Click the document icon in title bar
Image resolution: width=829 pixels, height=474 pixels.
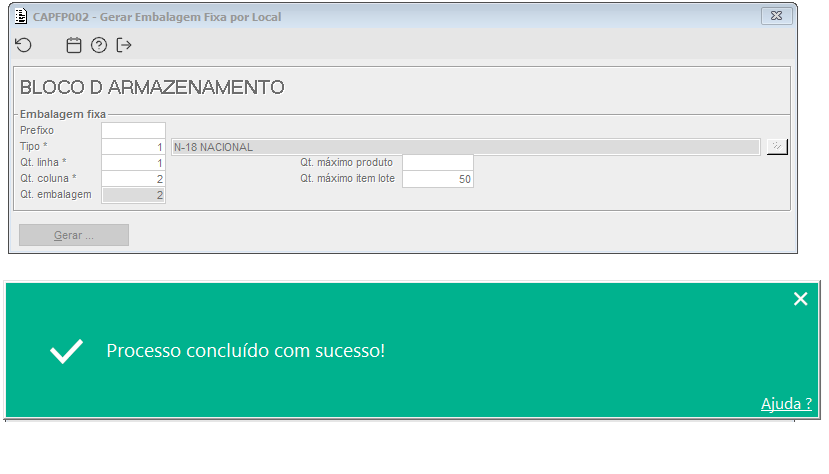coord(21,16)
